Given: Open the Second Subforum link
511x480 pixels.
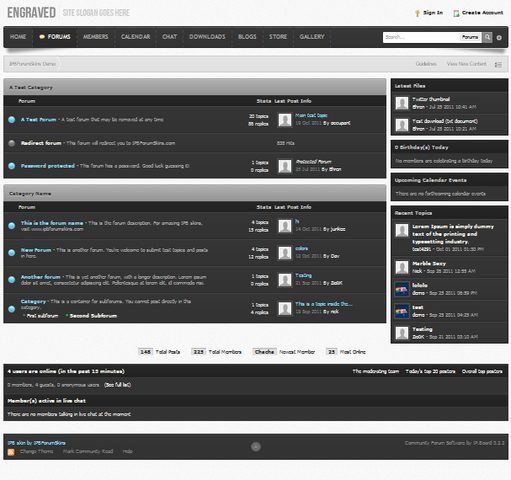Looking at the screenshot, I should tap(93, 316).
